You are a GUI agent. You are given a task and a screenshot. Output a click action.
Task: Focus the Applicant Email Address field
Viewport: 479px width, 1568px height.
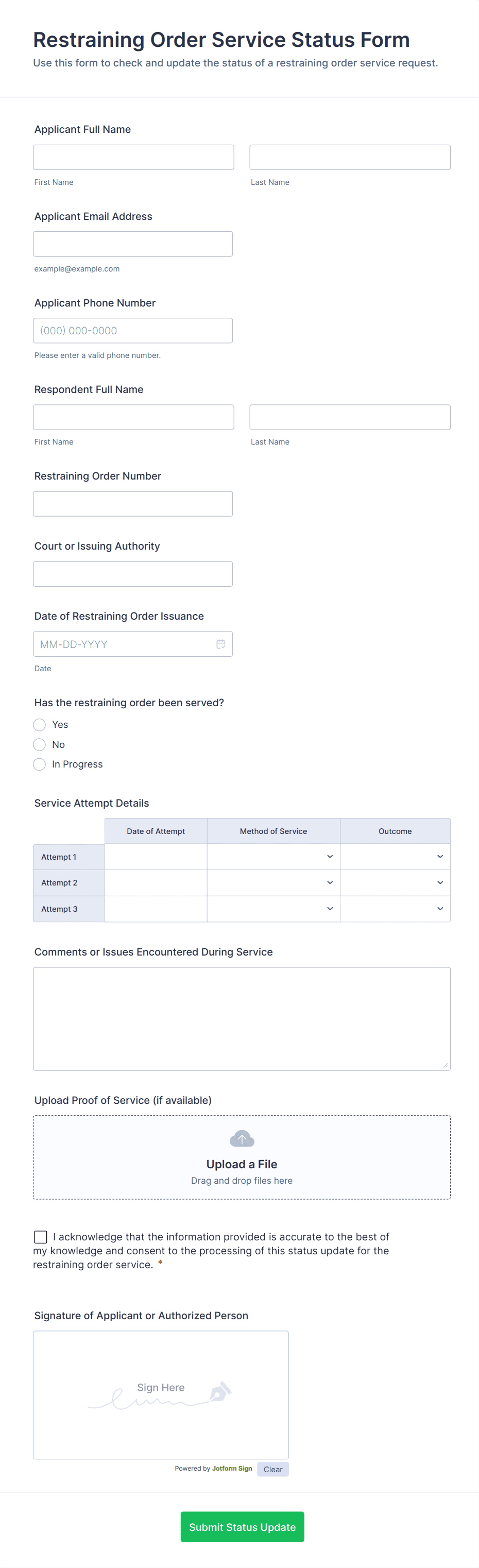point(133,244)
